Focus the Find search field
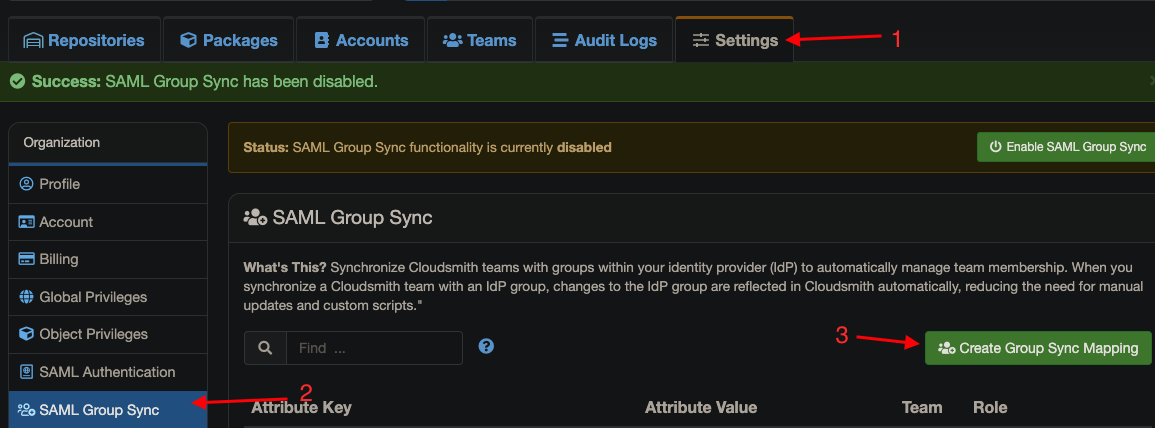 tap(374, 348)
